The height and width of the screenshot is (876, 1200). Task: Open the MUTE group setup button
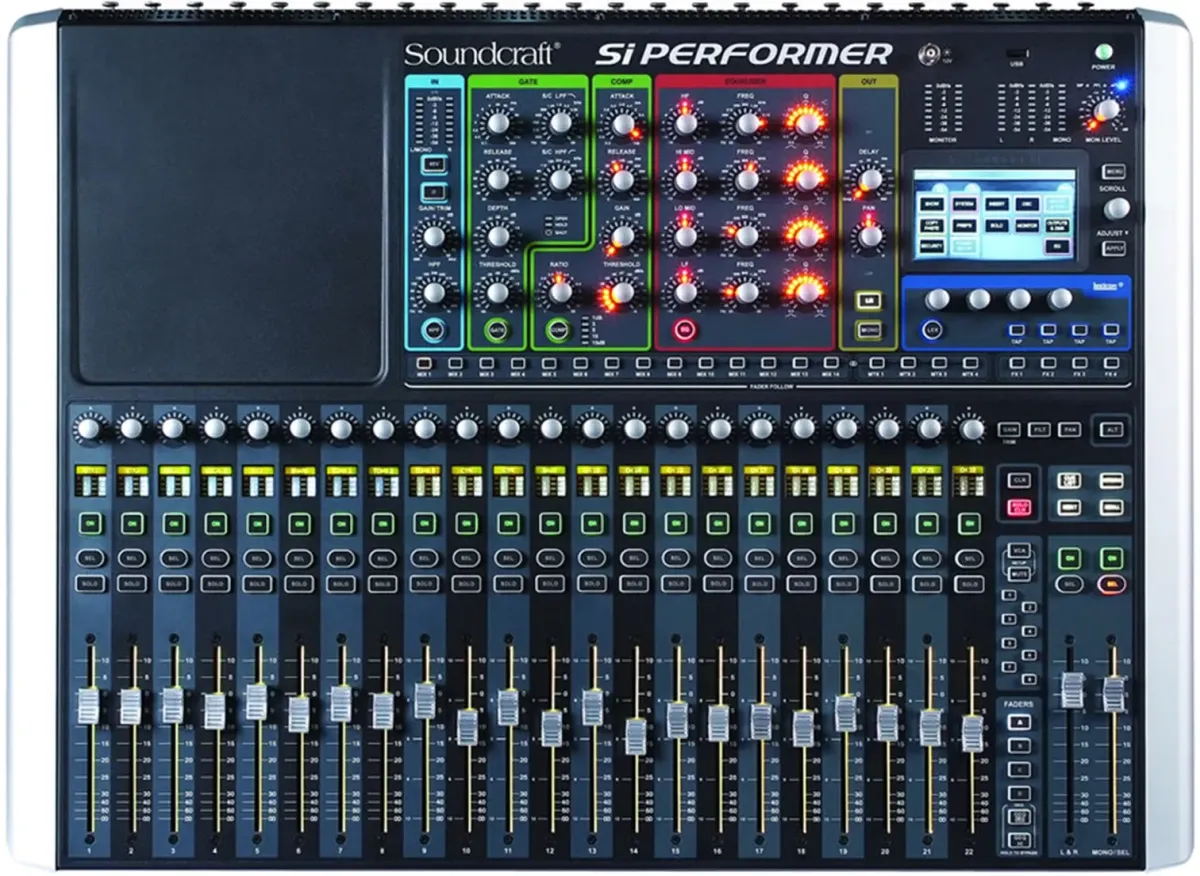(1018, 576)
